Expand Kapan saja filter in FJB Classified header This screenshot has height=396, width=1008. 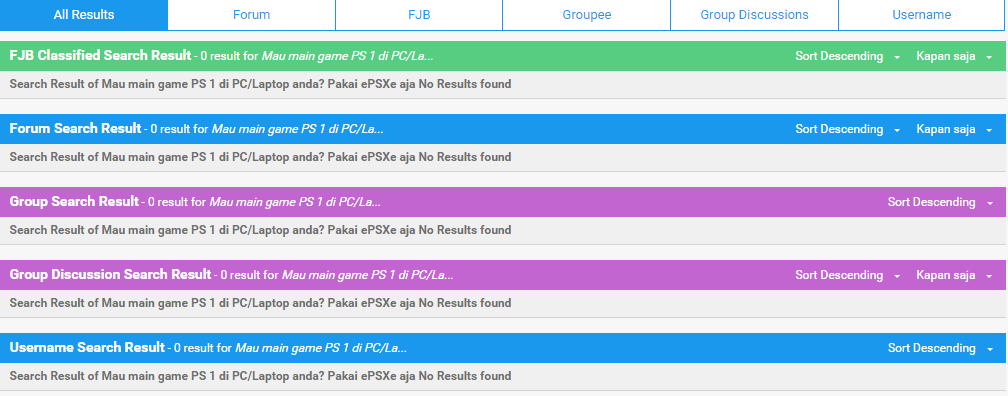(955, 56)
